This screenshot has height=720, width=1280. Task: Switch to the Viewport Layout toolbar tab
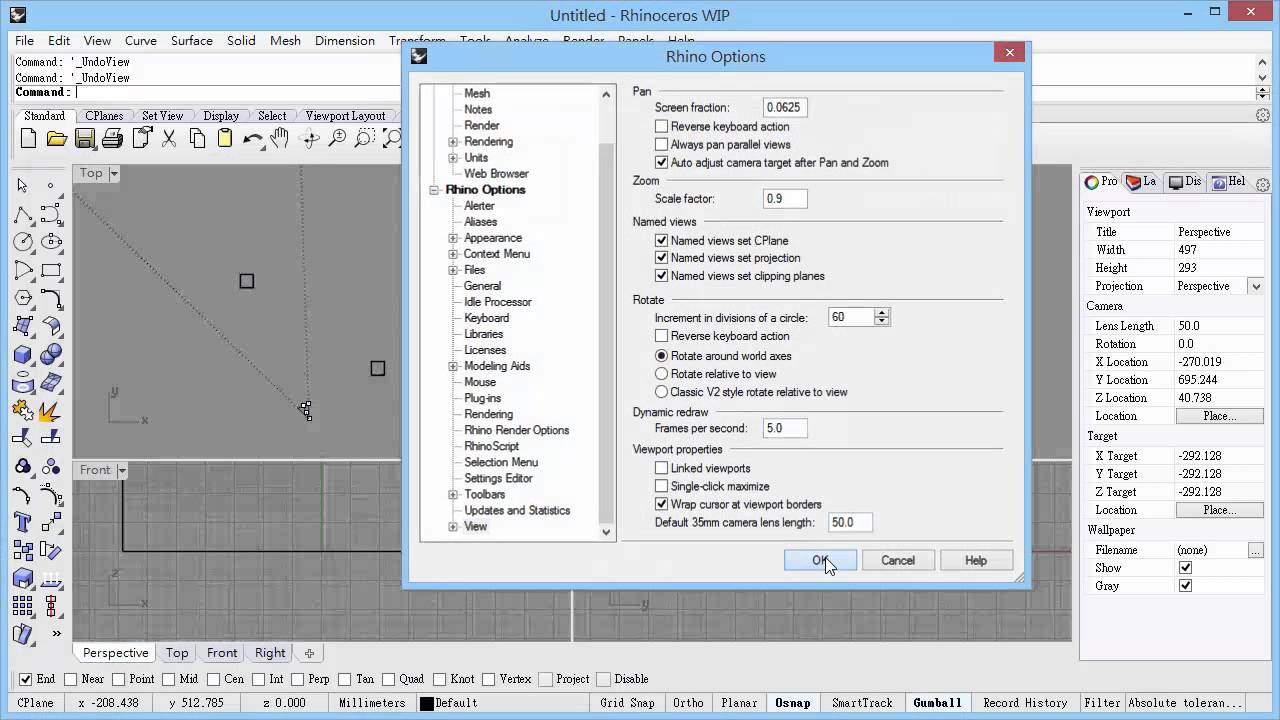click(x=345, y=116)
